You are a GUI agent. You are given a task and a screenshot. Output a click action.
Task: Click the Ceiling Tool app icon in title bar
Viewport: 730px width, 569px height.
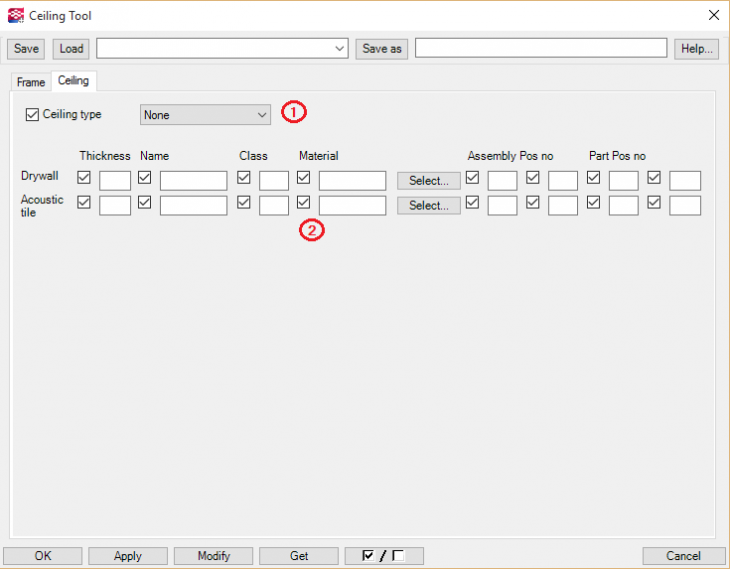click(14, 15)
